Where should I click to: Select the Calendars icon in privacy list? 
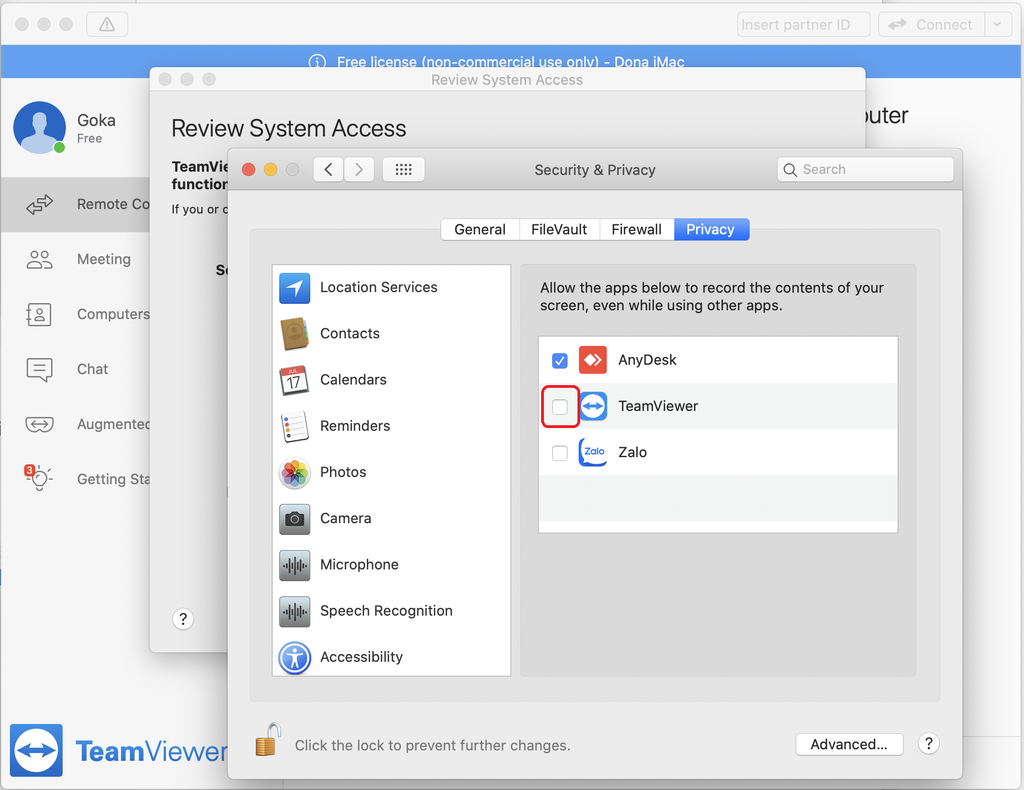(295, 380)
